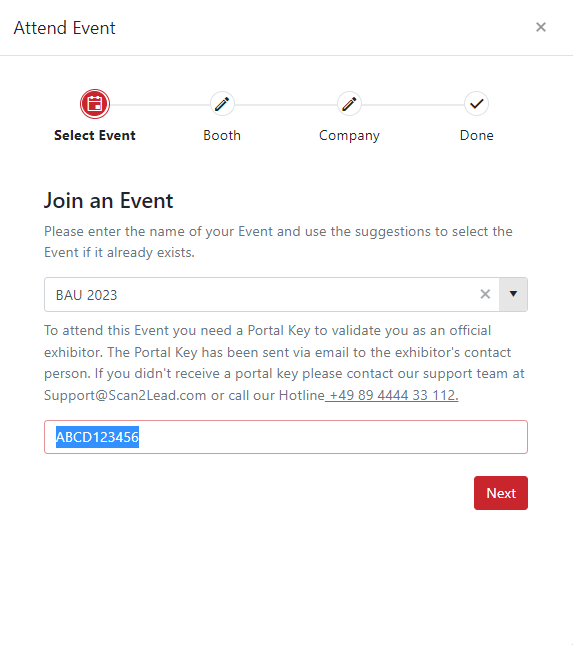573x645 pixels.
Task: Click the Please enter the name instruction text
Action: pyautogui.click(x=278, y=242)
